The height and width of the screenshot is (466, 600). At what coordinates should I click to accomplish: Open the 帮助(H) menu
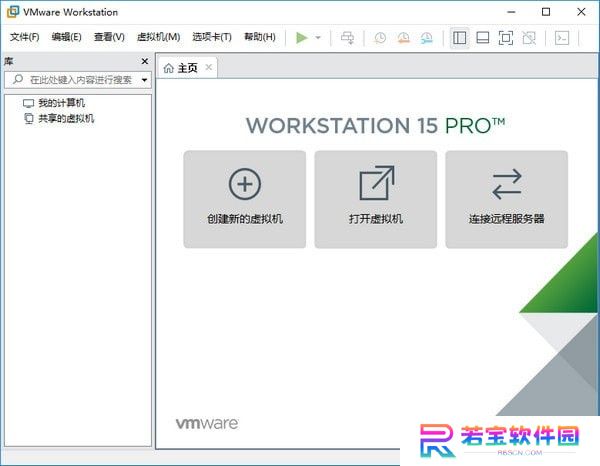260,37
